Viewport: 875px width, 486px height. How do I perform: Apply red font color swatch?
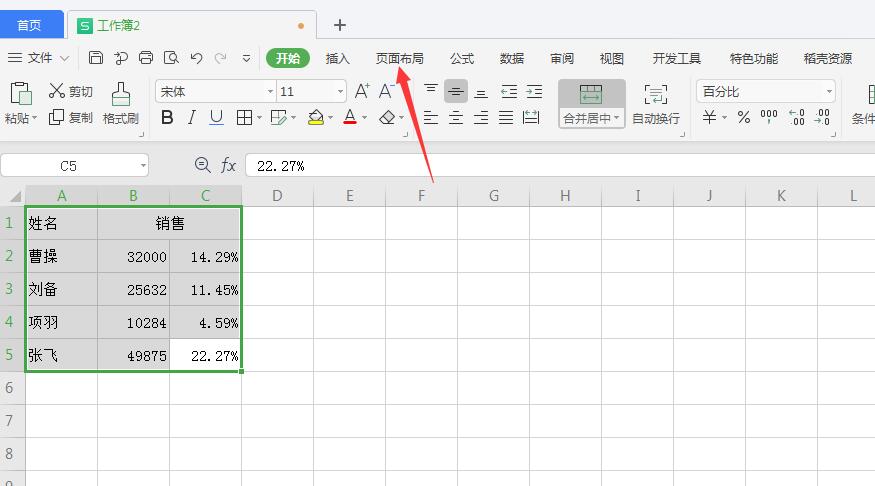pos(350,117)
